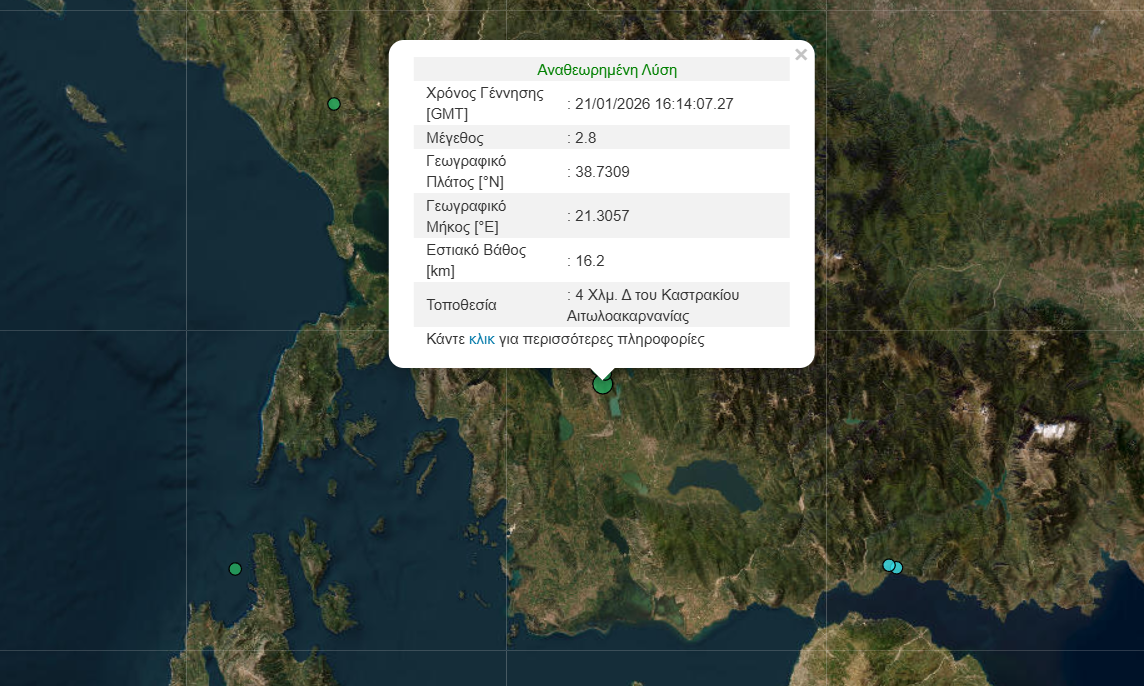Click the magnitude value 2.8
This screenshot has height=686, width=1144.
tap(586, 137)
